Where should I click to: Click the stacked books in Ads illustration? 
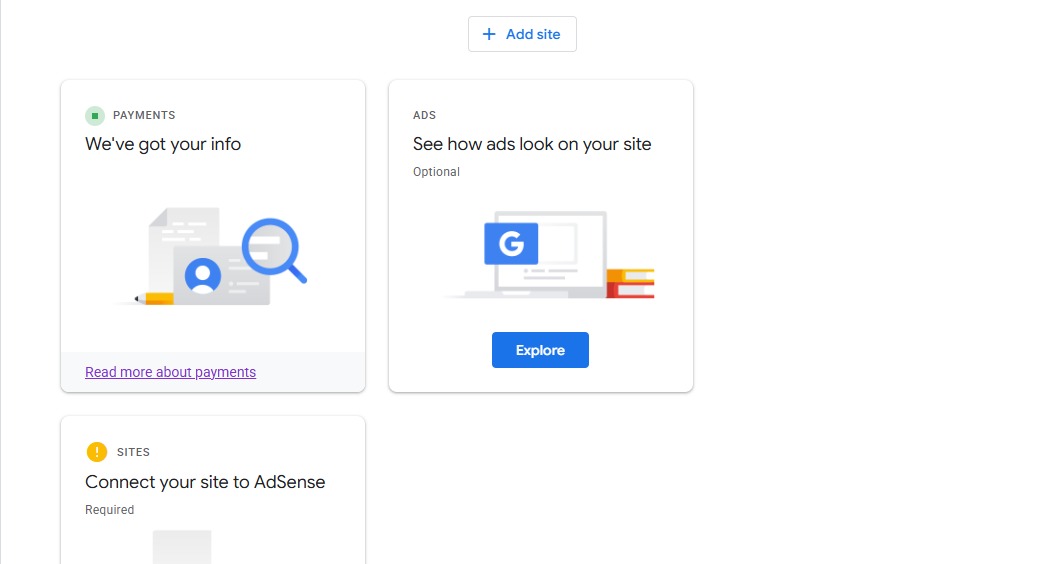[x=630, y=283]
